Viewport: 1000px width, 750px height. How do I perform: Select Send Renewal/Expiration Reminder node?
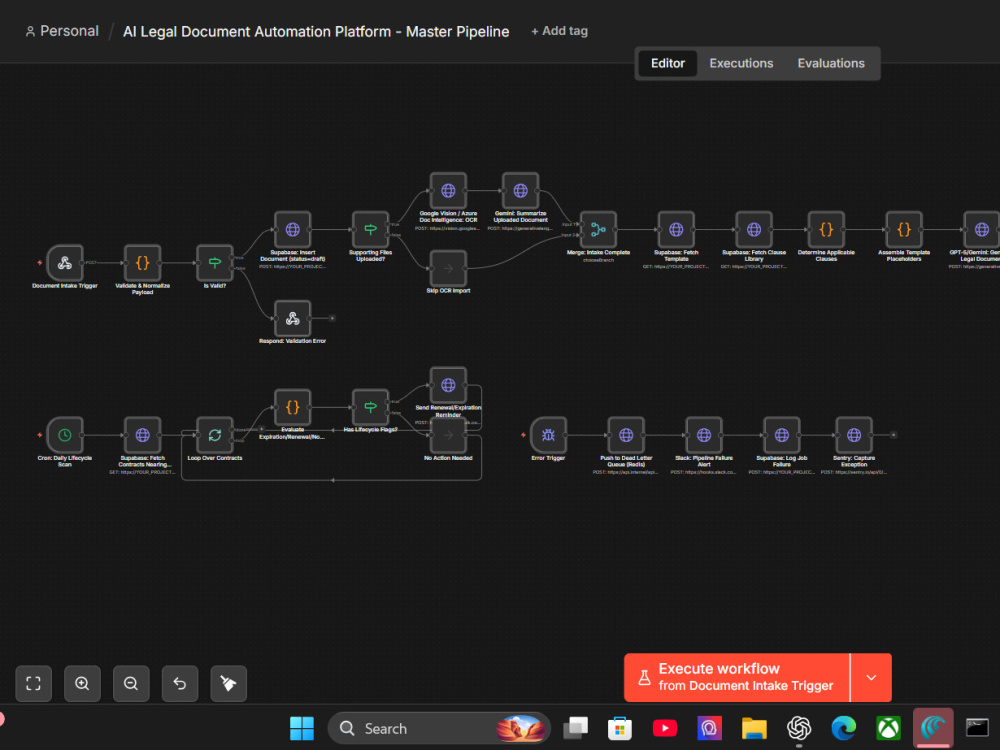click(x=448, y=385)
